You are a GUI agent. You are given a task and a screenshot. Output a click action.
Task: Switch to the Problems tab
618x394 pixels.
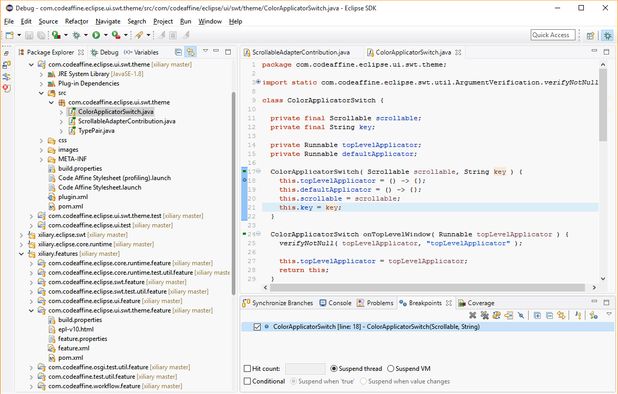tap(375, 303)
